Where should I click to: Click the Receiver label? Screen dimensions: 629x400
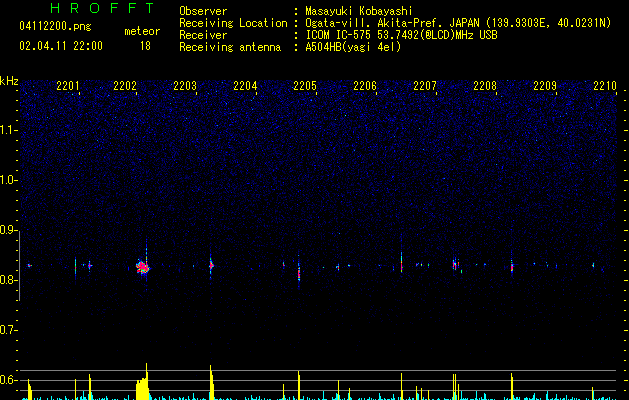click(203, 35)
